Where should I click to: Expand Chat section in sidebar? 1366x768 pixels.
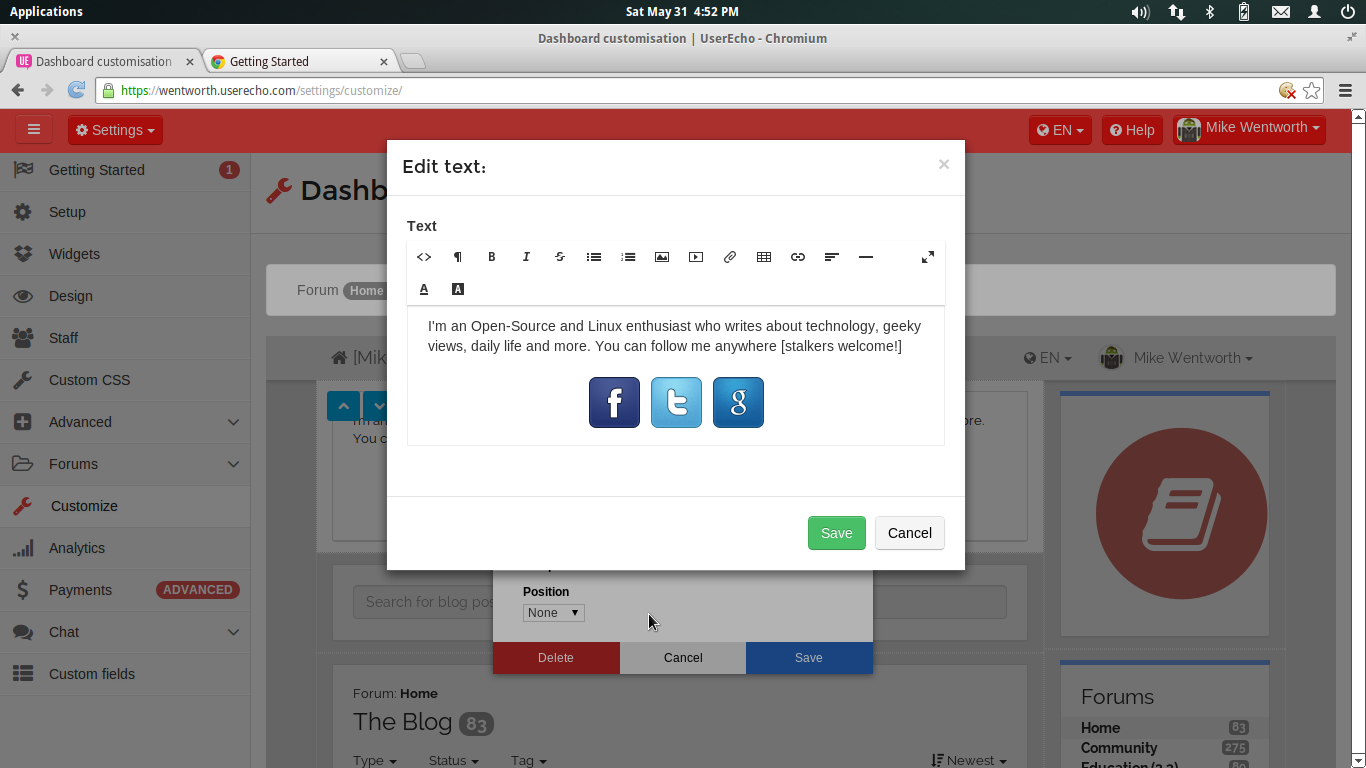(x=125, y=632)
